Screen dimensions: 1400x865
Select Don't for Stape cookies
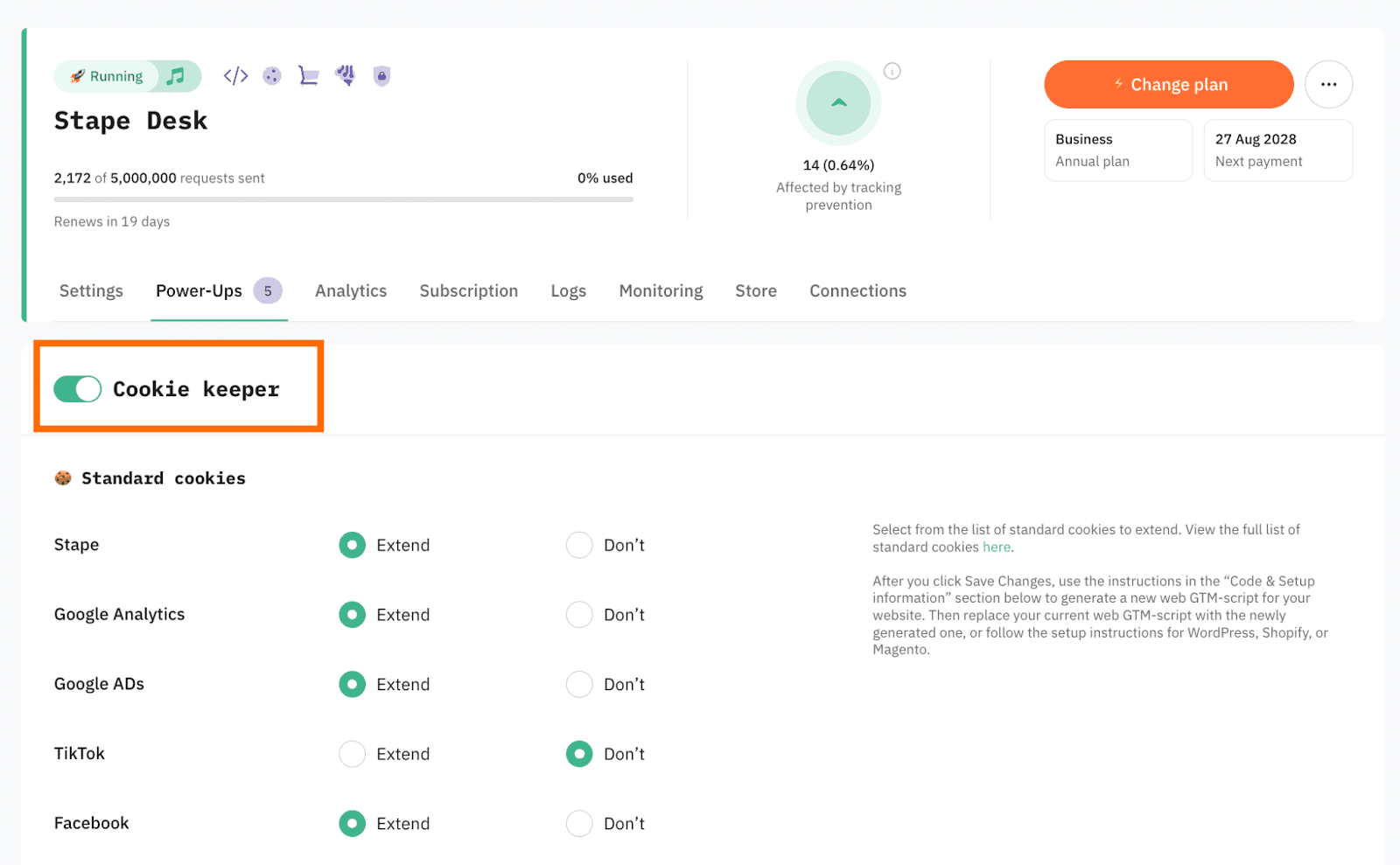(x=579, y=545)
